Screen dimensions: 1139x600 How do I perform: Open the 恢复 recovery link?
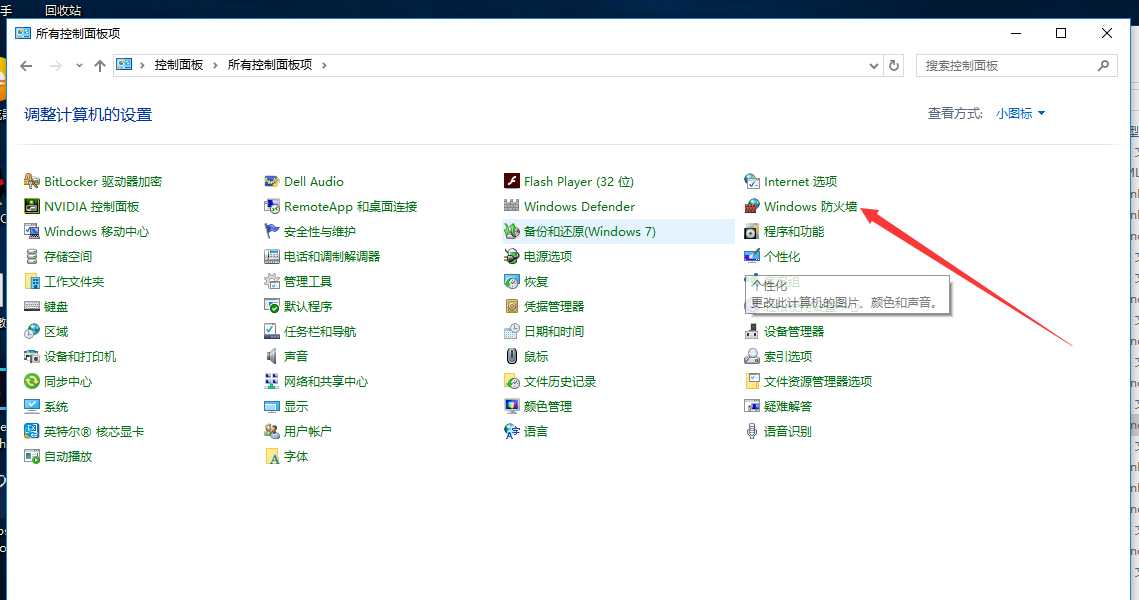pyautogui.click(x=535, y=282)
